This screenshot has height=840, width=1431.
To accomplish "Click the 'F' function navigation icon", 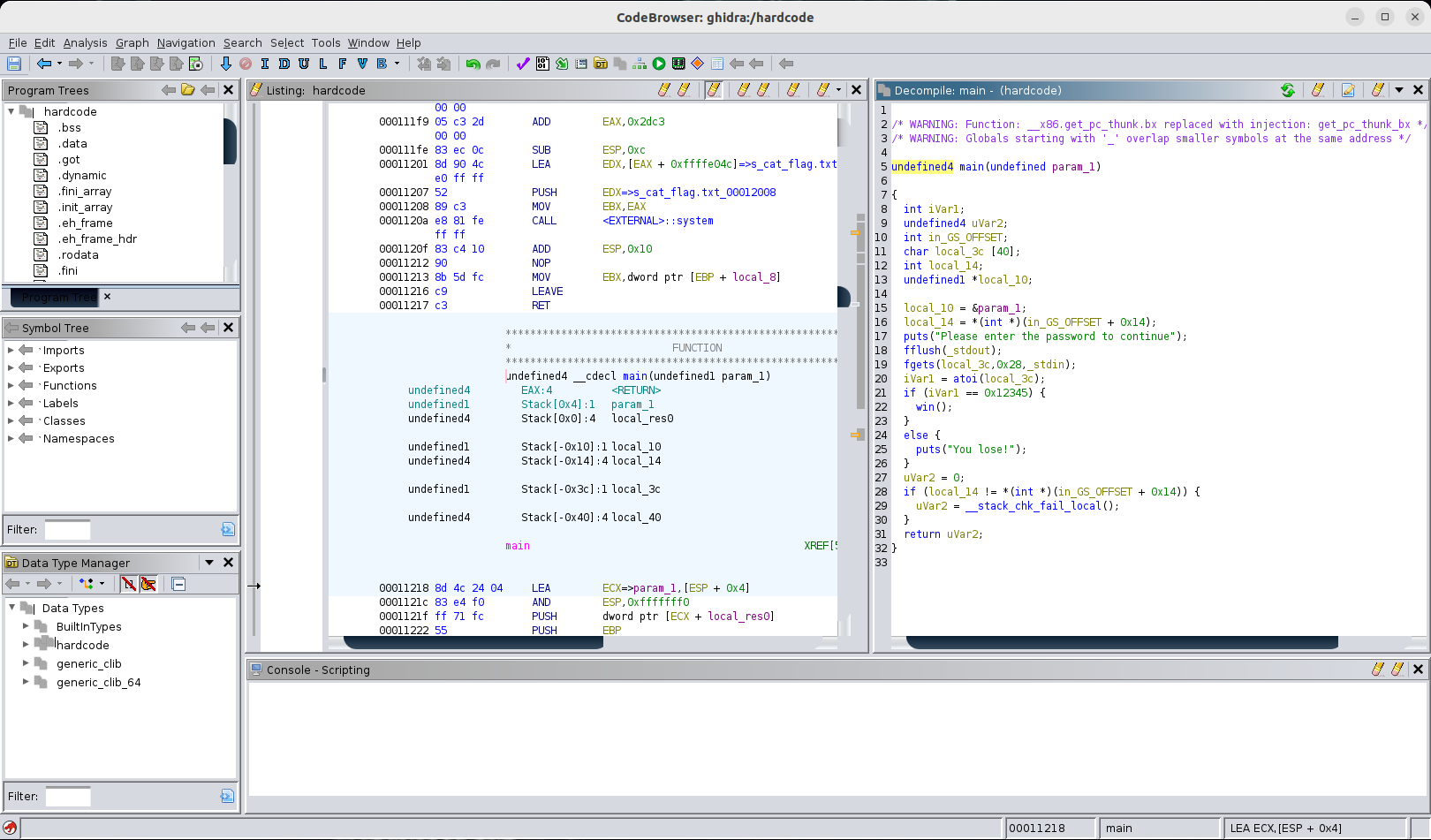I will pyautogui.click(x=342, y=64).
